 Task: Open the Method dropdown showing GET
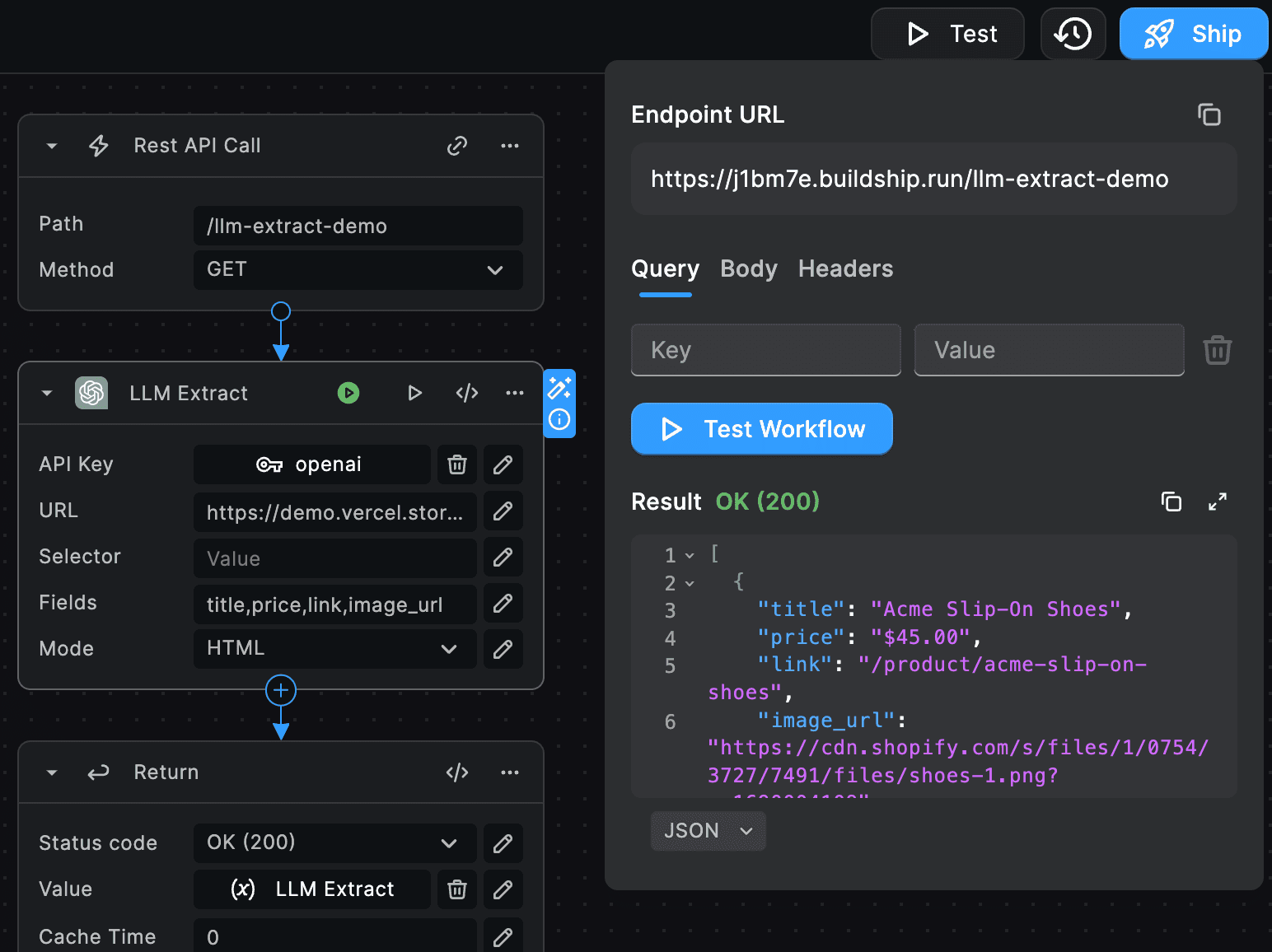pyautogui.click(x=494, y=270)
